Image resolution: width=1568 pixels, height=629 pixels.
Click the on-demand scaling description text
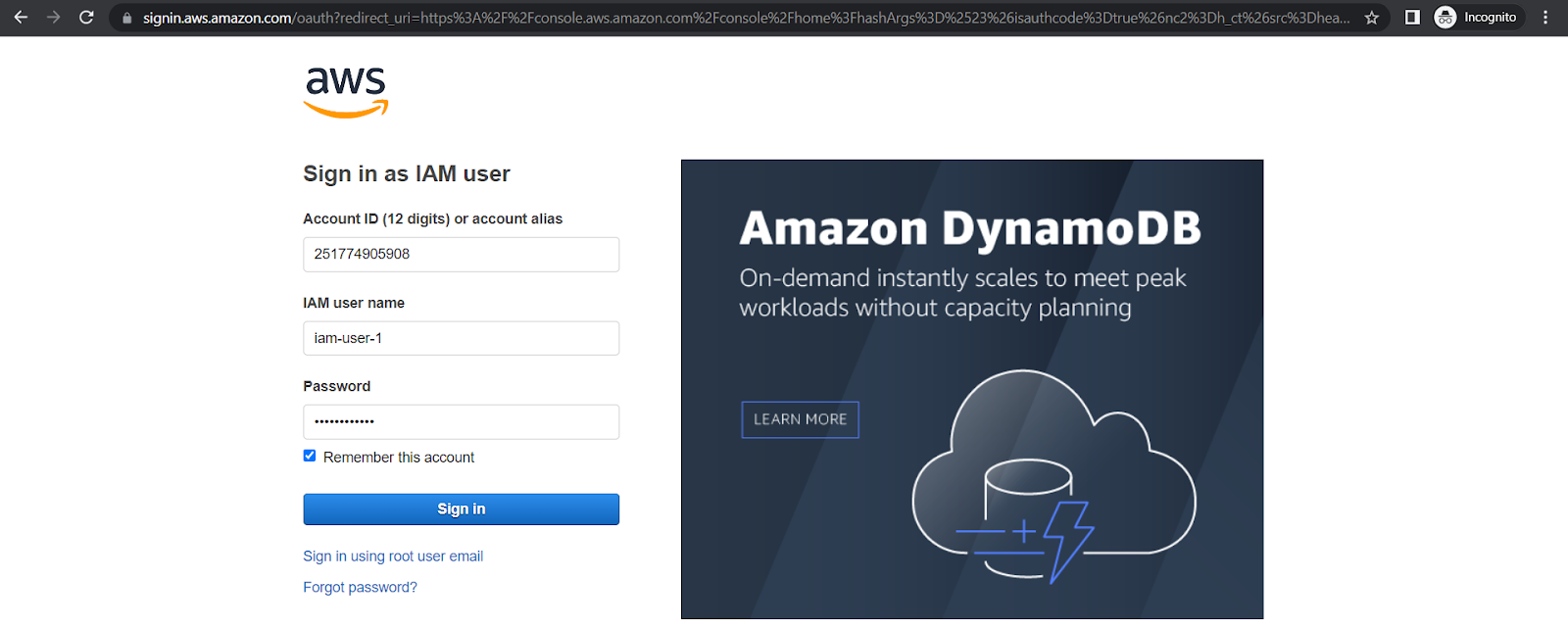tap(962, 293)
